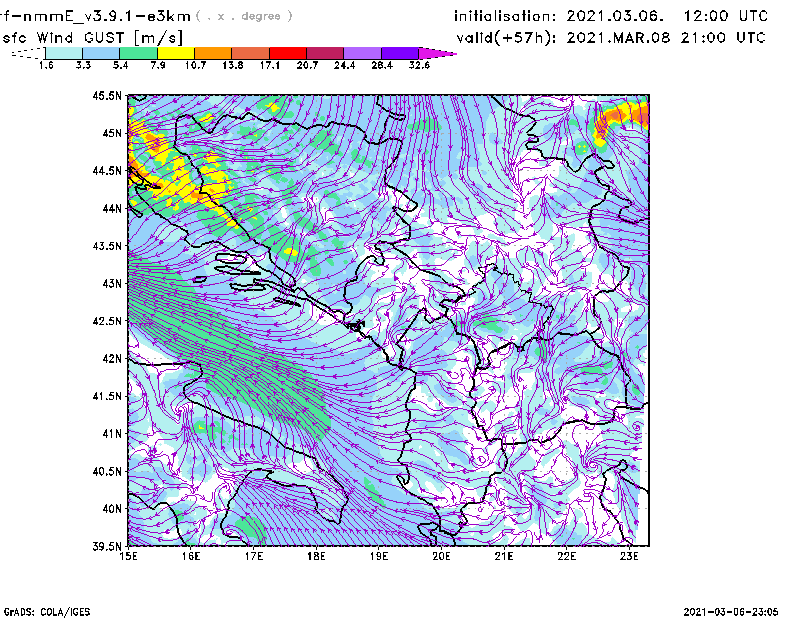Click the '43.5N' latitude label

107,246
